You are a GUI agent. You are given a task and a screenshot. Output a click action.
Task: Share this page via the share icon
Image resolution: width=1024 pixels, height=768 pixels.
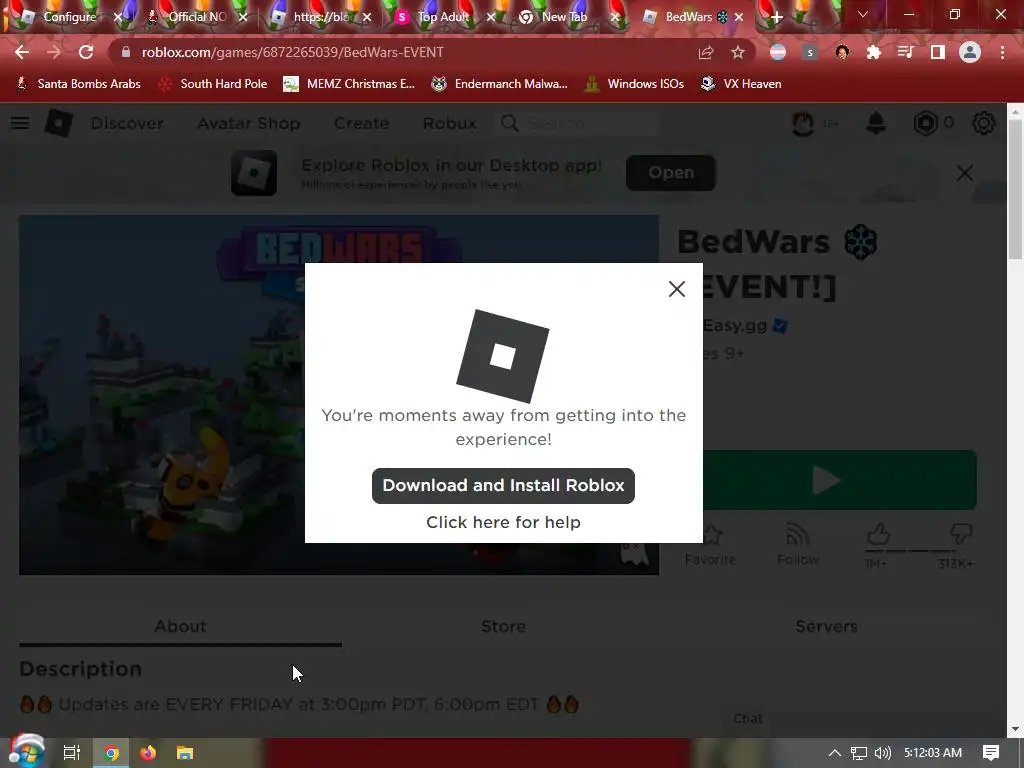click(x=705, y=52)
